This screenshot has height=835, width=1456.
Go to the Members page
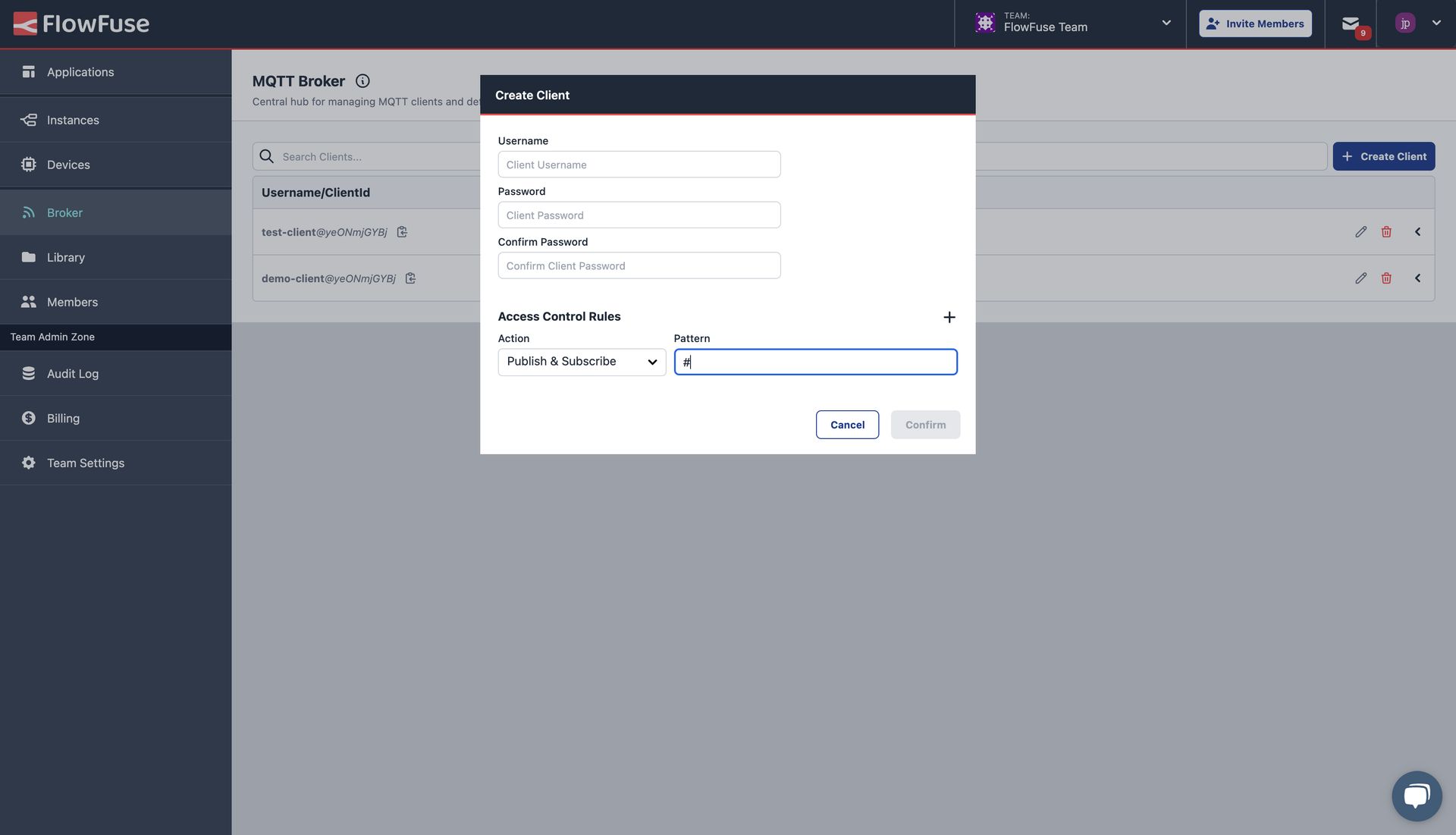72,301
